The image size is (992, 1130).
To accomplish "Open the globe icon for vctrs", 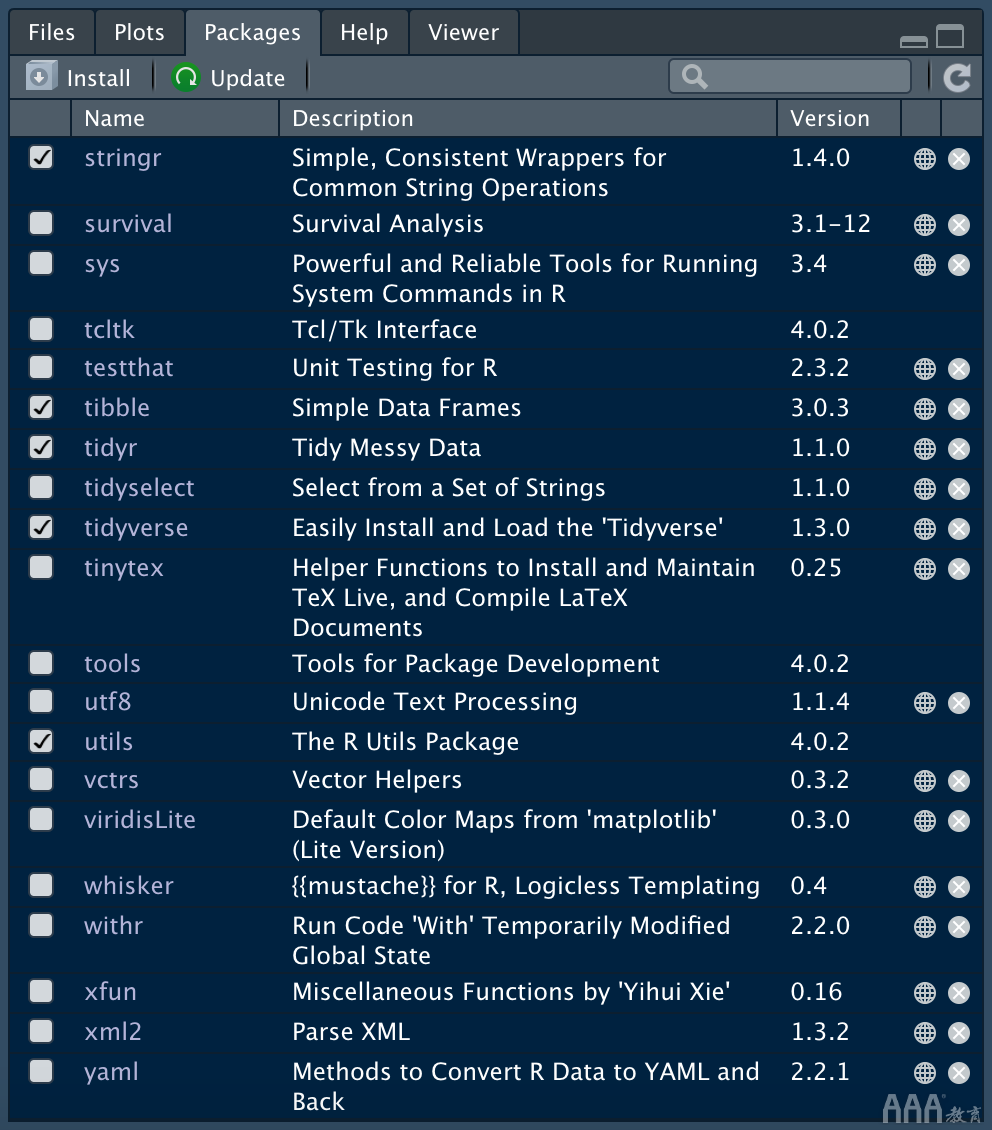I will click(924, 780).
